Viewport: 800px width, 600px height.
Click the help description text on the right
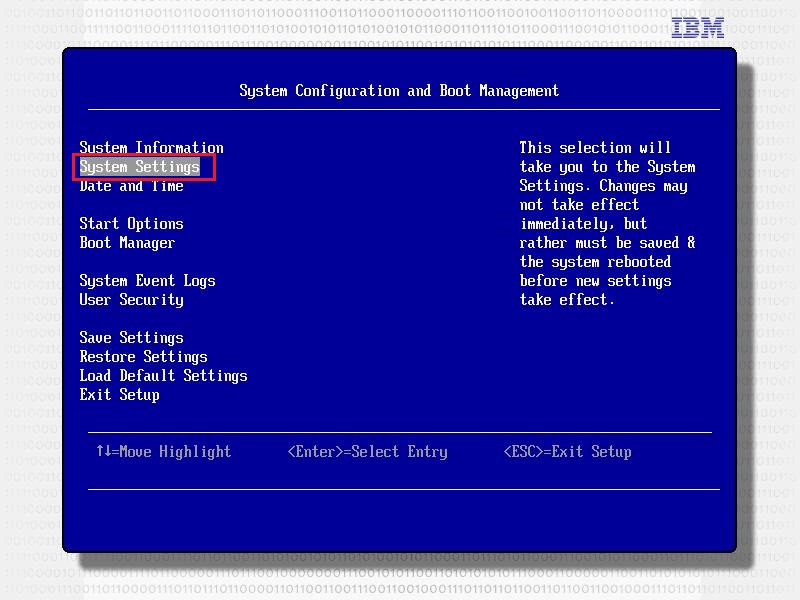tap(607, 224)
